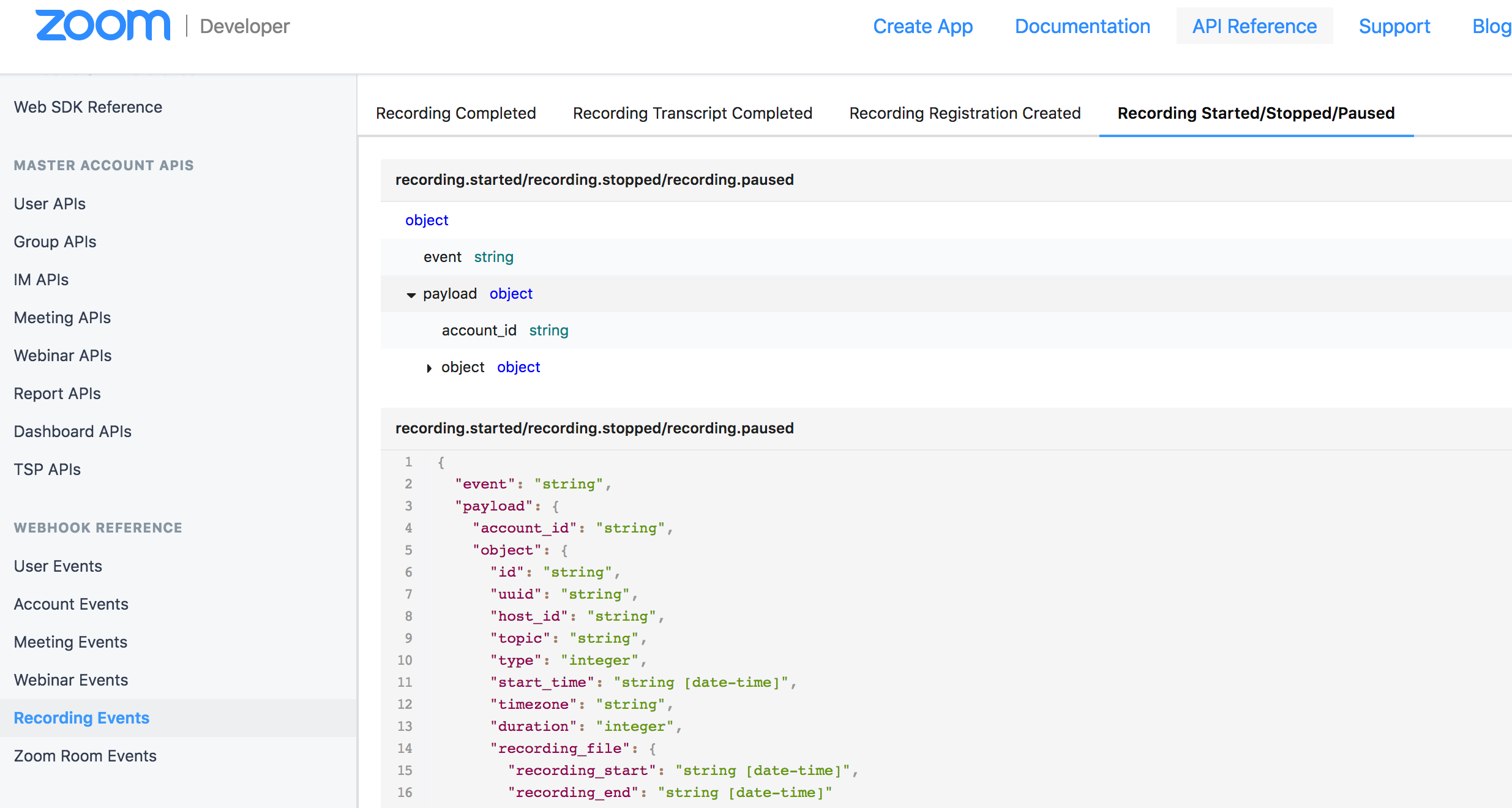1512x808 pixels.
Task: Open the Blog link
Action: [x=1491, y=26]
